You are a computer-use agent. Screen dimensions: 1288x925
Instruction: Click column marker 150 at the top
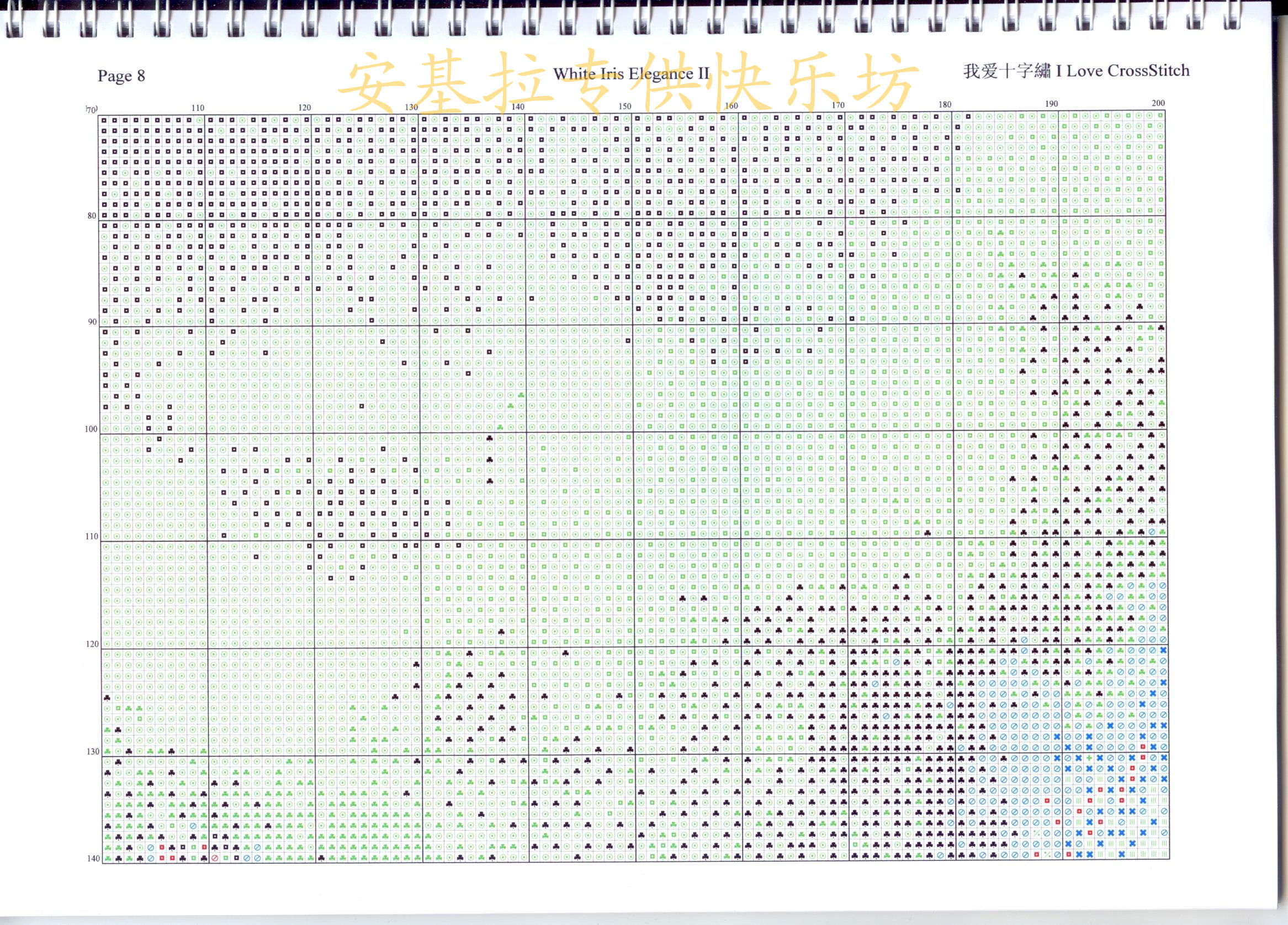click(625, 105)
